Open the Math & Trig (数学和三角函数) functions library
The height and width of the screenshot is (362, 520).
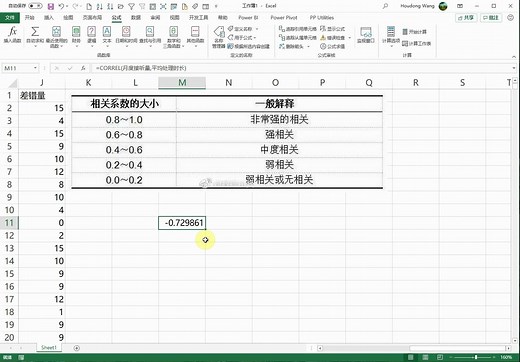[x=173, y=37]
